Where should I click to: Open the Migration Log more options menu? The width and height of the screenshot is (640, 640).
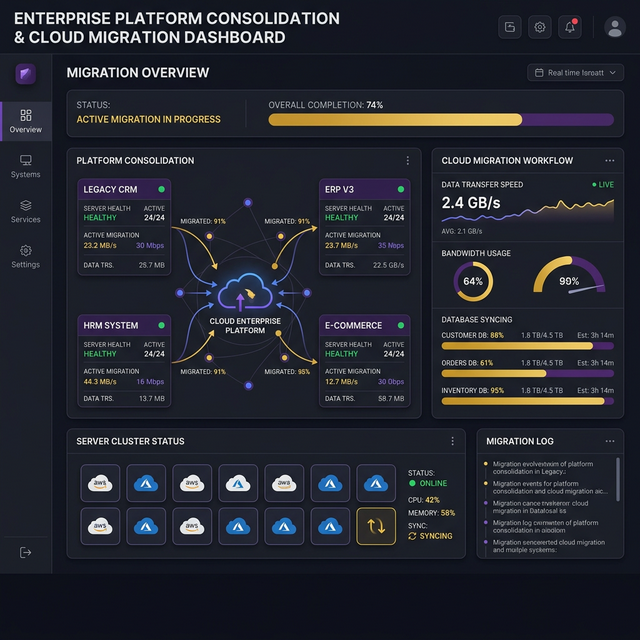[609, 441]
